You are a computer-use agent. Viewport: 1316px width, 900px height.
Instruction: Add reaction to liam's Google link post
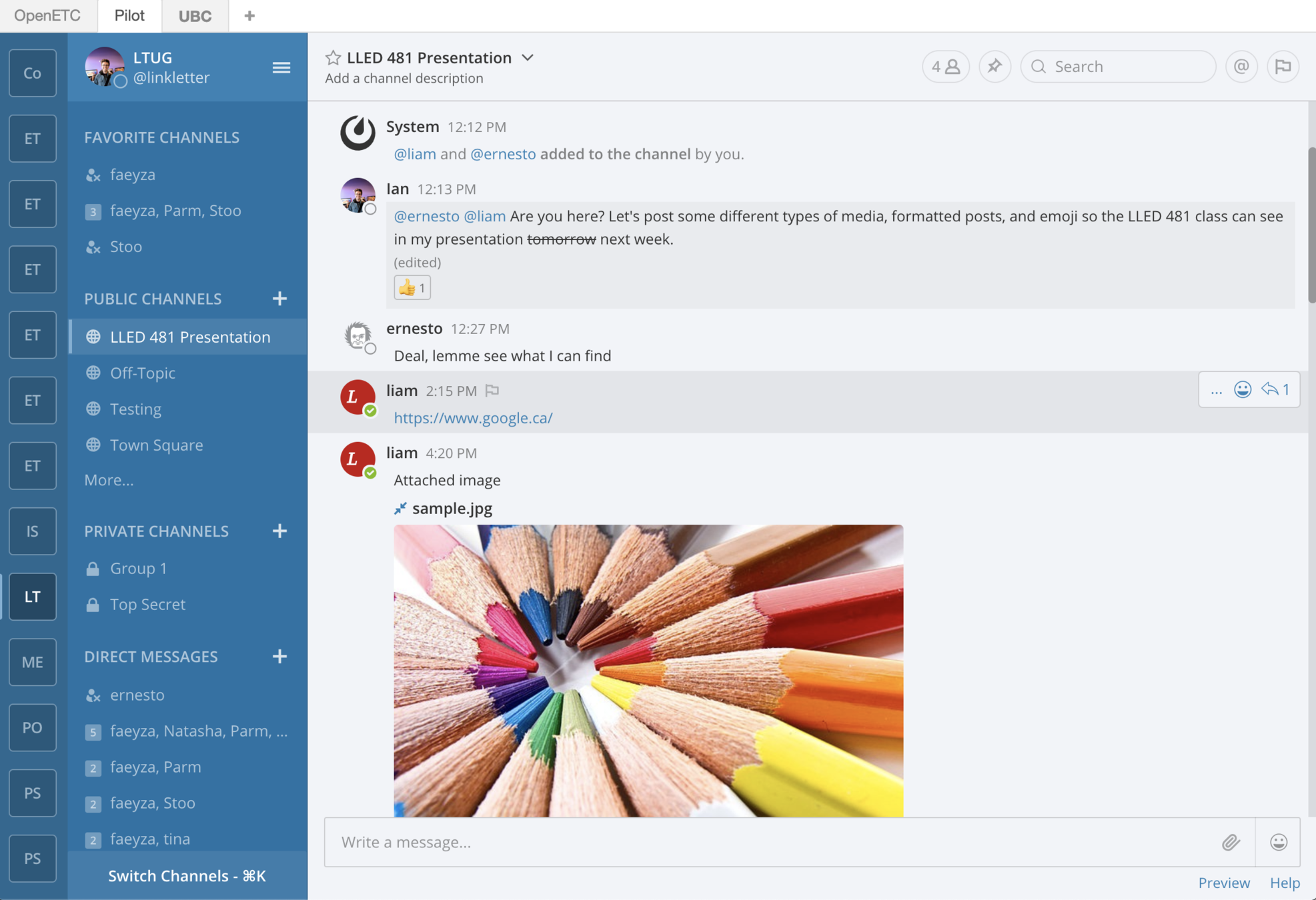(1242, 389)
